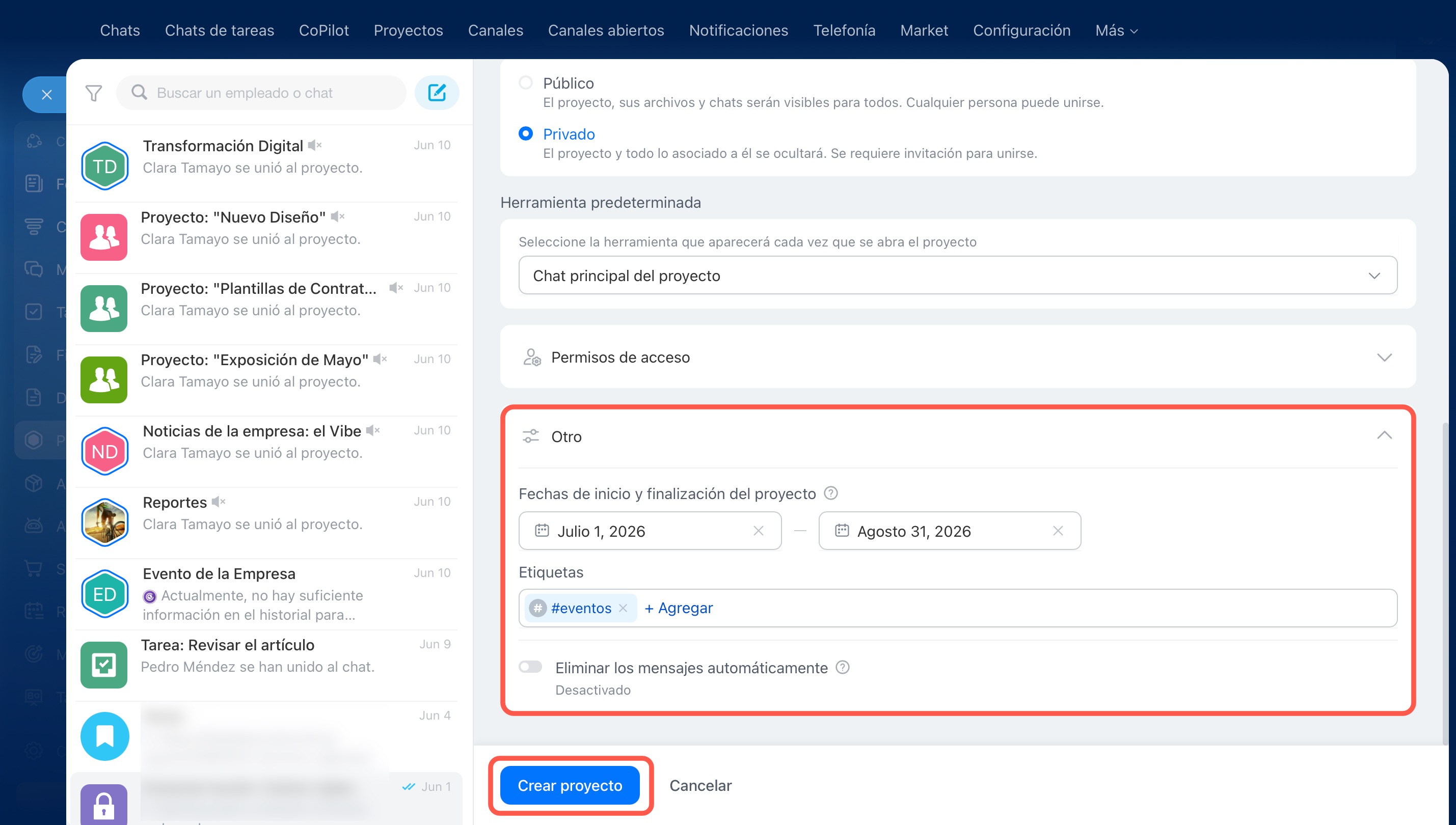Click the Plantillas de Contrat project avatar
This screenshot has width=1456, height=825.
tap(104, 308)
